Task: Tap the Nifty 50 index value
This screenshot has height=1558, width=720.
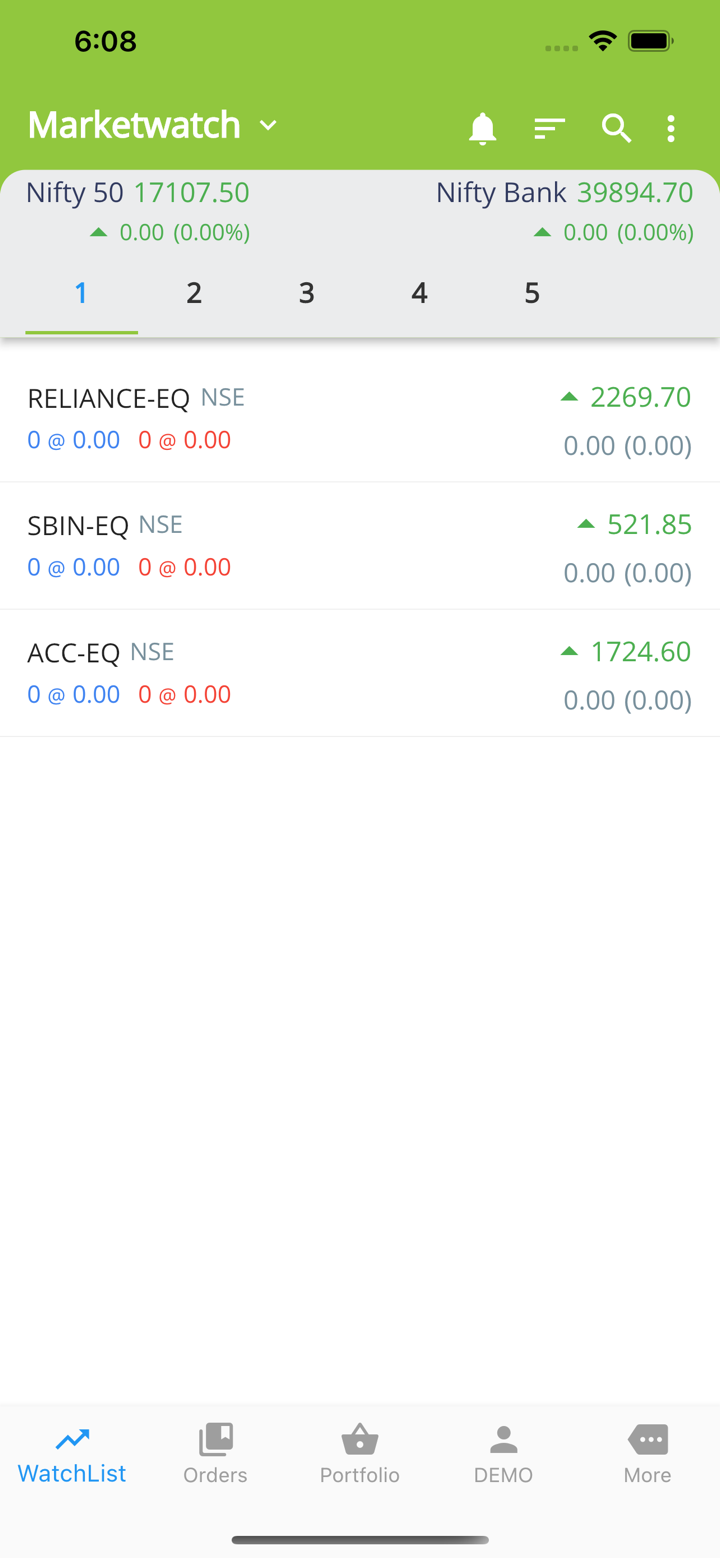Action: (x=191, y=192)
